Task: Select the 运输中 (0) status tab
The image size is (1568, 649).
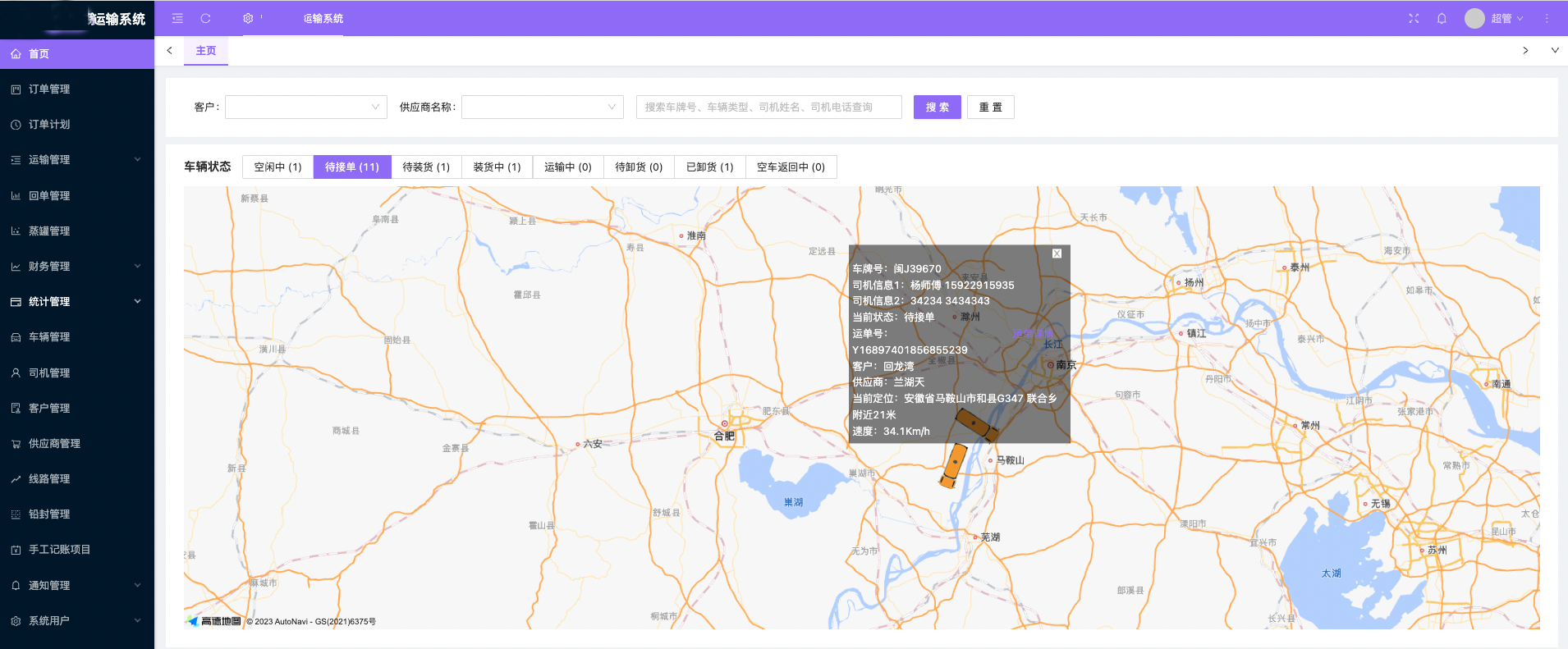Action: (568, 167)
